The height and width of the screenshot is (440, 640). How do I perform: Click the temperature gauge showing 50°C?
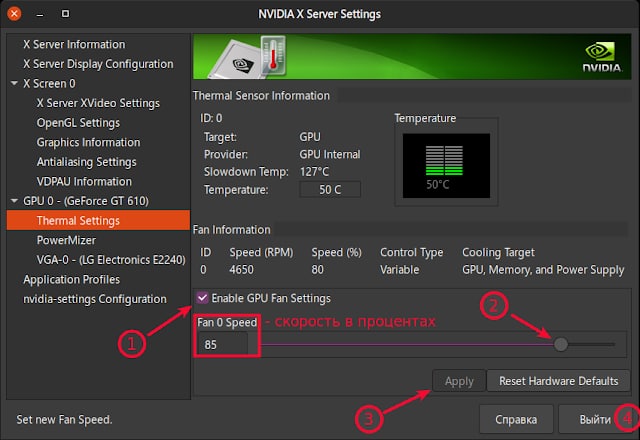[446, 165]
